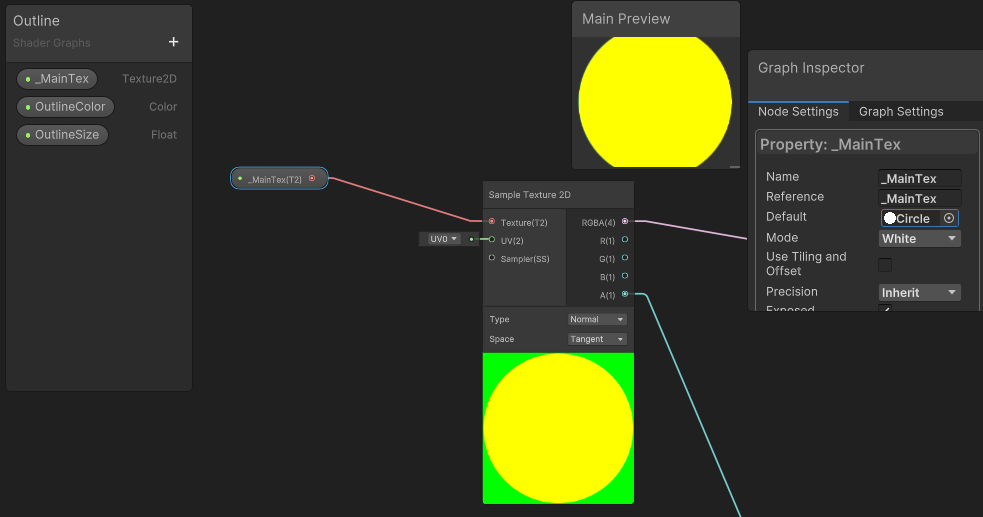This screenshot has height=517, width=983.
Task: Click the Texture(T2) input port
Action: tap(492, 221)
